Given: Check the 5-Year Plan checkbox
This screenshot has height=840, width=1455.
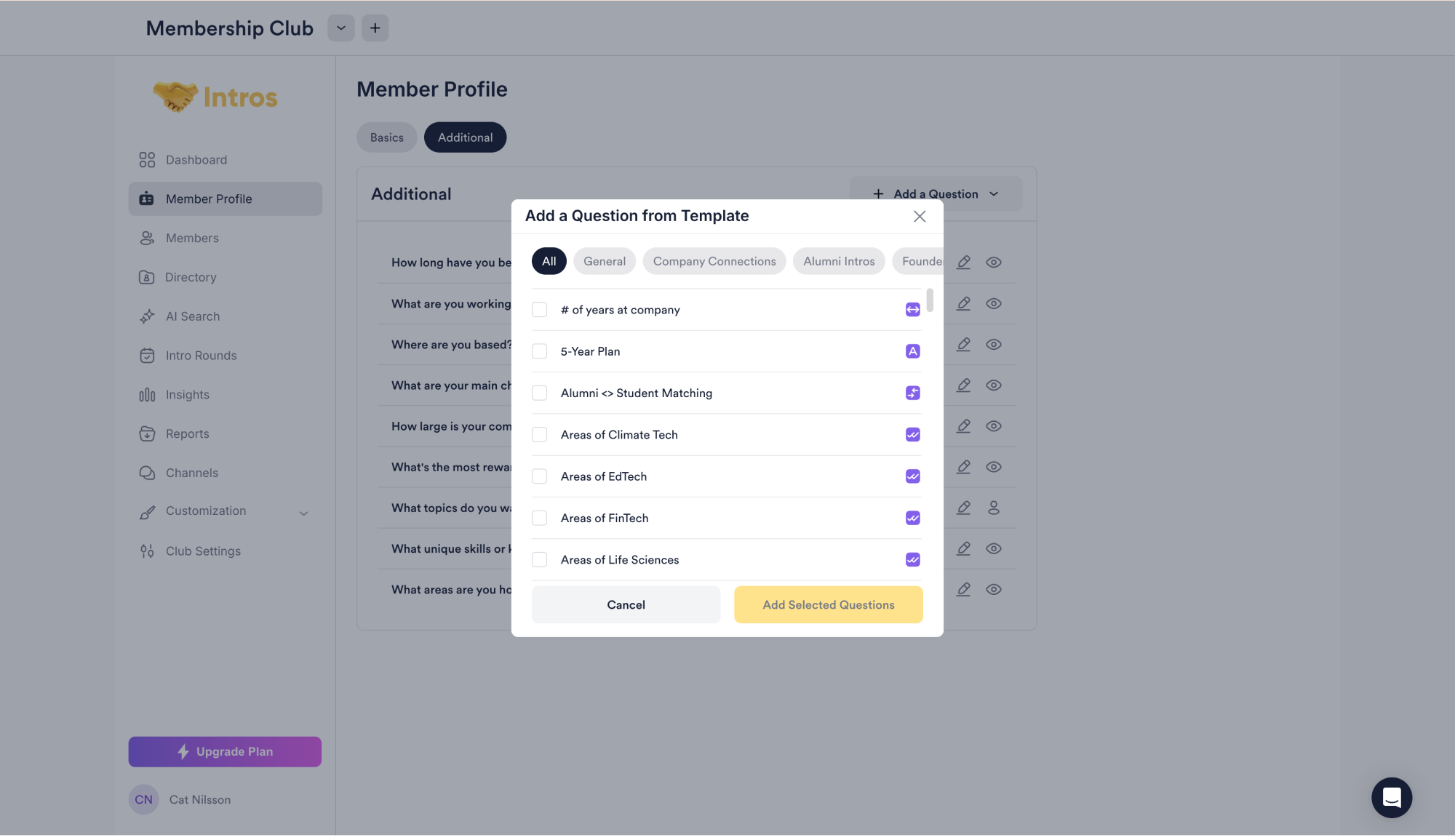Looking at the screenshot, I should point(539,351).
